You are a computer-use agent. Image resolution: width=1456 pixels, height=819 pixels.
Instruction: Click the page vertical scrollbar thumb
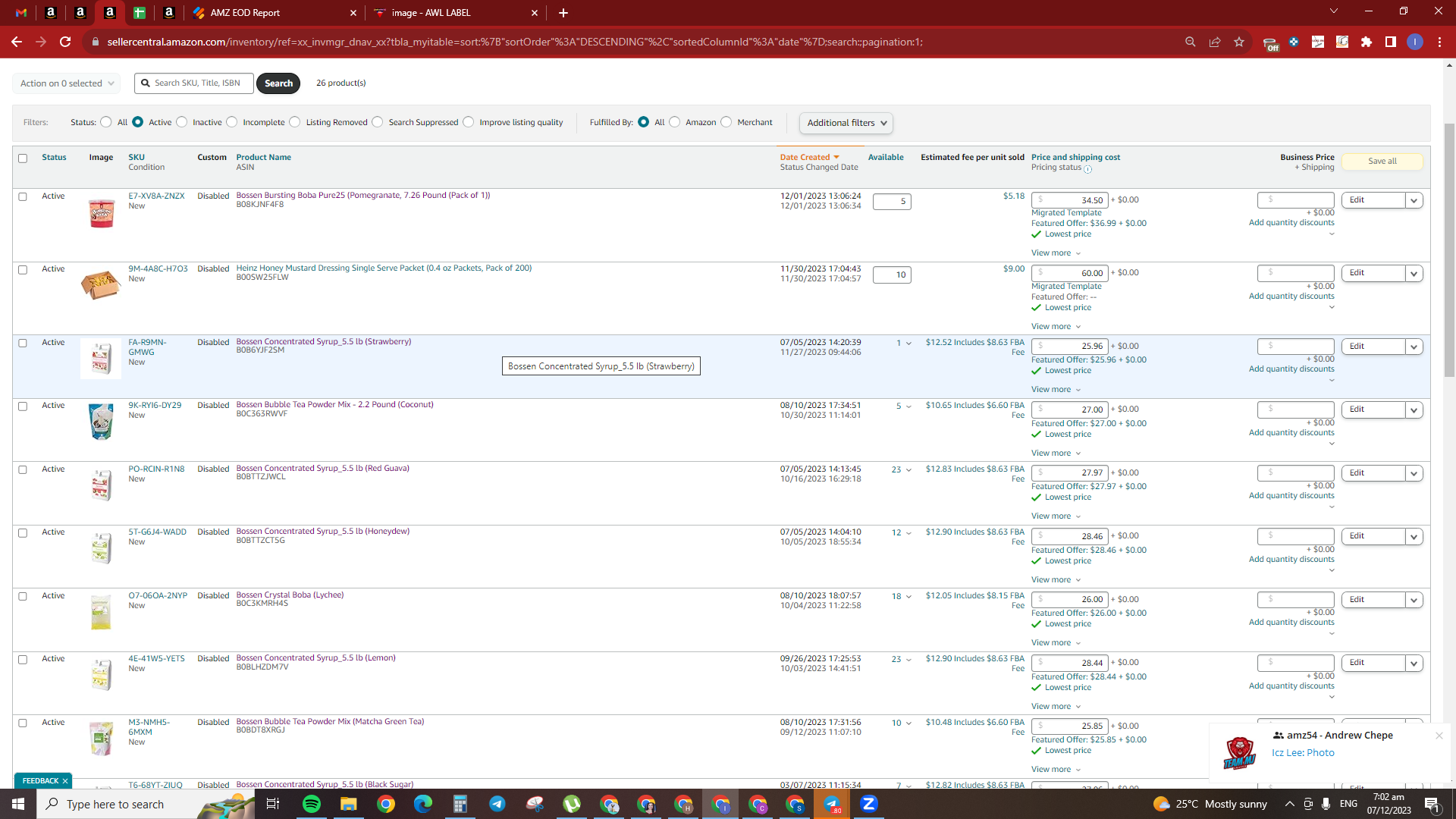pos(1449,250)
